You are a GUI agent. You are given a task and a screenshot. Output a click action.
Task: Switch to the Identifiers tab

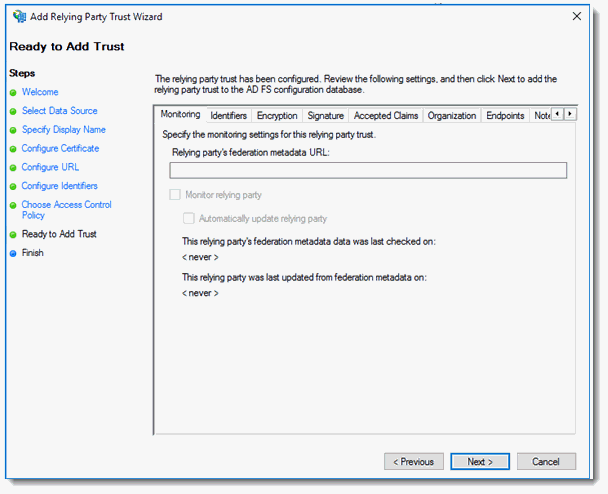pos(228,116)
